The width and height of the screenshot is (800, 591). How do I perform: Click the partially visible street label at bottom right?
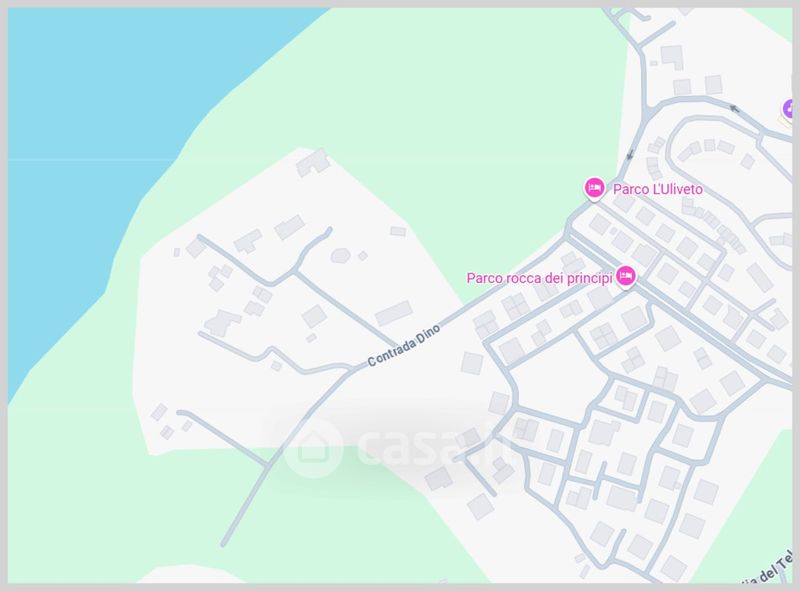pyautogui.click(x=768, y=570)
